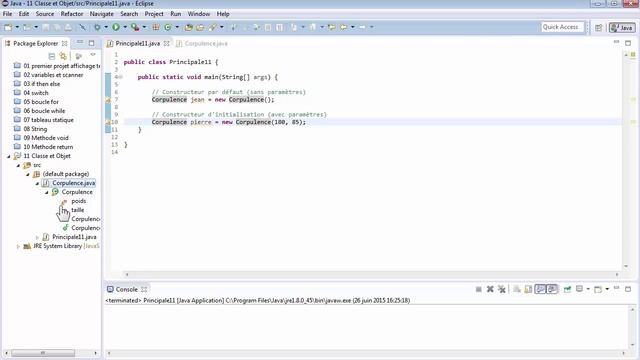The height and width of the screenshot is (360, 640).
Task: Open the External Tools dropdown arrow
Action: [x=144, y=27]
